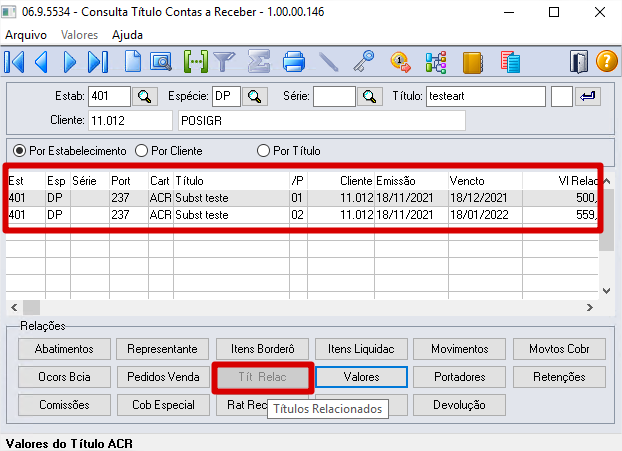The height and width of the screenshot is (451, 622).
Task: Open the Devolução button
Action: [459, 405]
